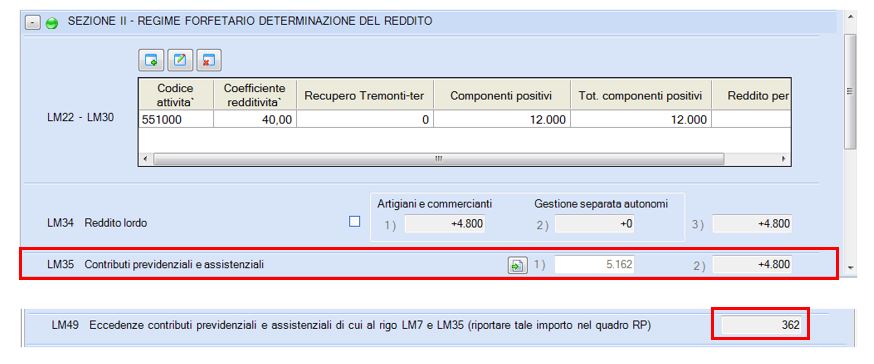Screen dimensions: 874x364
Task: Click LM35 field 2 showing +4.800
Action: click(x=752, y=265)
